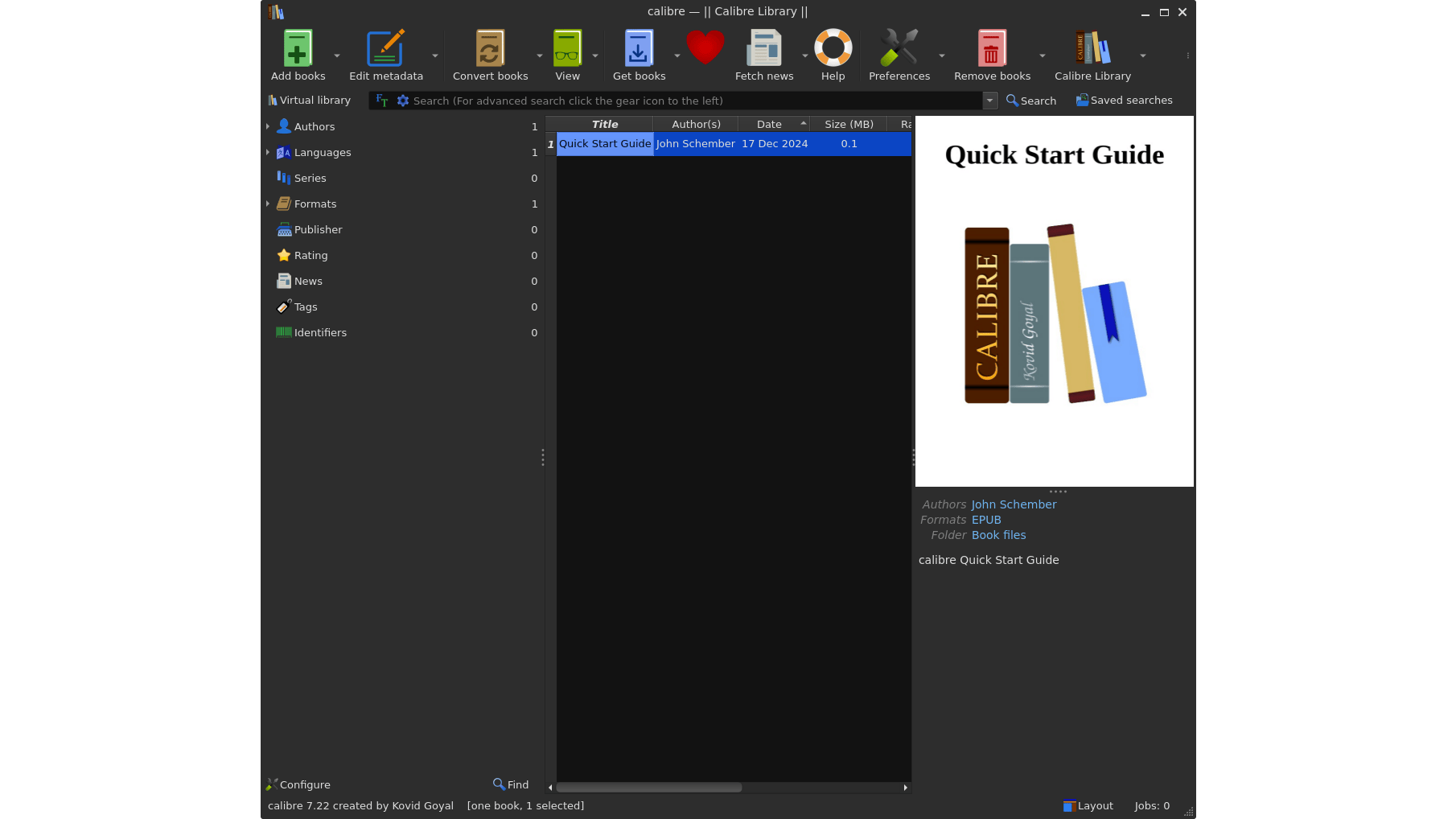Open the Fetch news dropdown arrow

coord(805,56)
